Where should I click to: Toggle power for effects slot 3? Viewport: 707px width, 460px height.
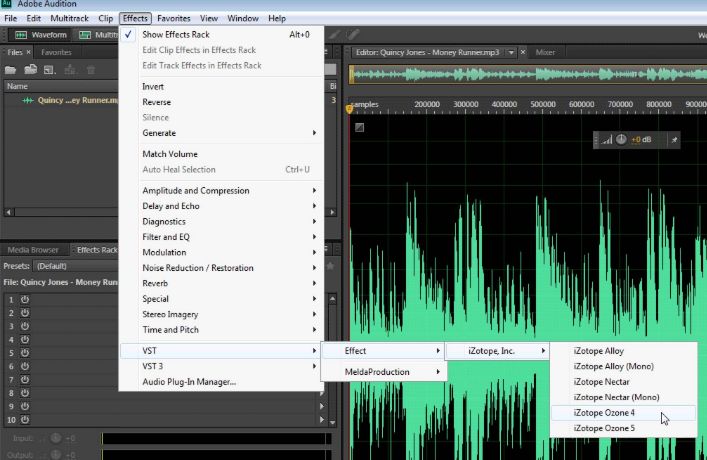tap(25, 326)
